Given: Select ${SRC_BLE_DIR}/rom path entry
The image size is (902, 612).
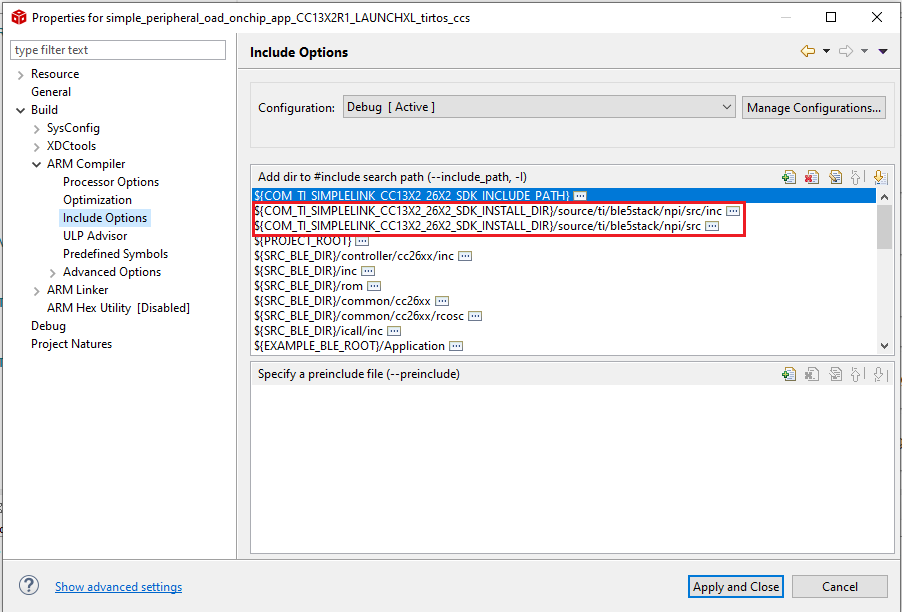Looking at the screenshot, I should 308,286.
